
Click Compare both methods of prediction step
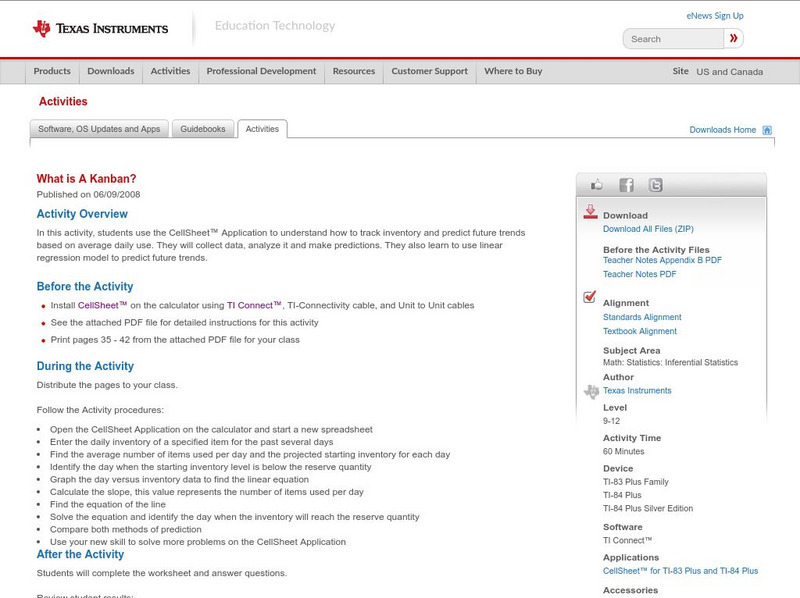(x=126, y=530)
